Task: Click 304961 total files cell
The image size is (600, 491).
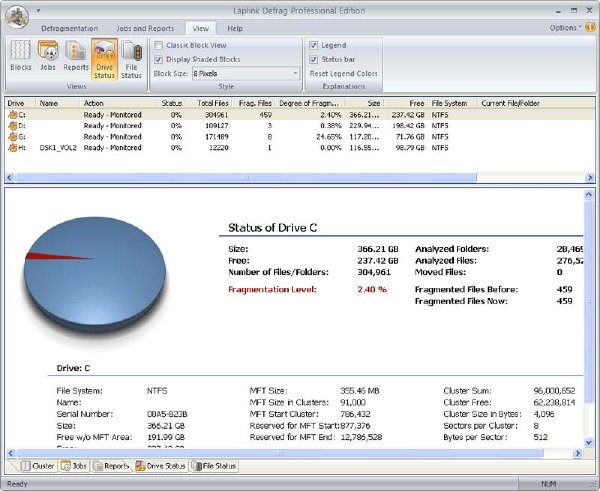Action: (x=217, y=114)
